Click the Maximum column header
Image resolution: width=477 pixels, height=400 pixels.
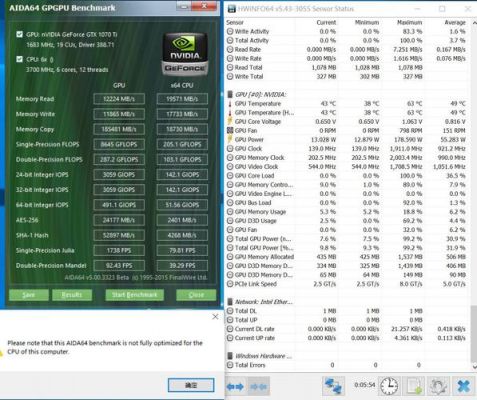point(409,22)
